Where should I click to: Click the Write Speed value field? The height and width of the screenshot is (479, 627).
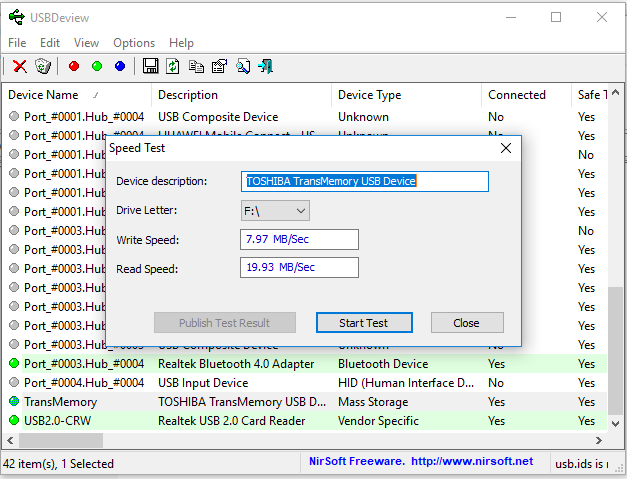pos(300,240)
